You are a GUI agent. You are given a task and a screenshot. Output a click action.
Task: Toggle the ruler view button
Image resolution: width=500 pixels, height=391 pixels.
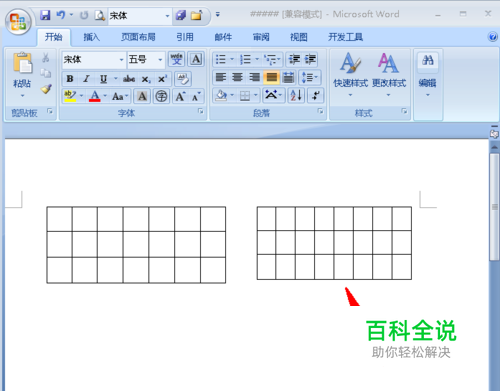pyautogui.click(x=494, y=134)
